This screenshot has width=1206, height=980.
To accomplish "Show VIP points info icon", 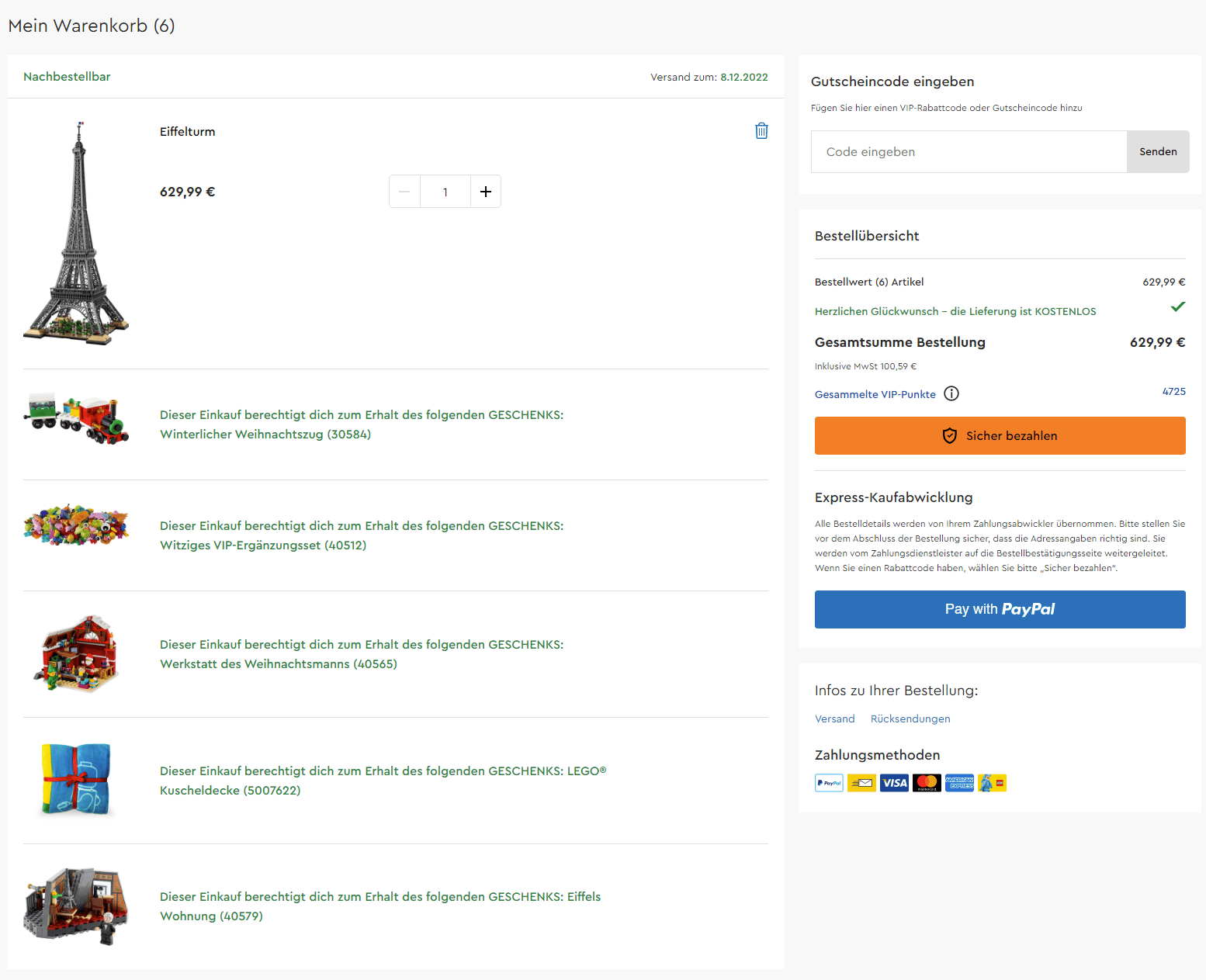I will click(951, 393).
